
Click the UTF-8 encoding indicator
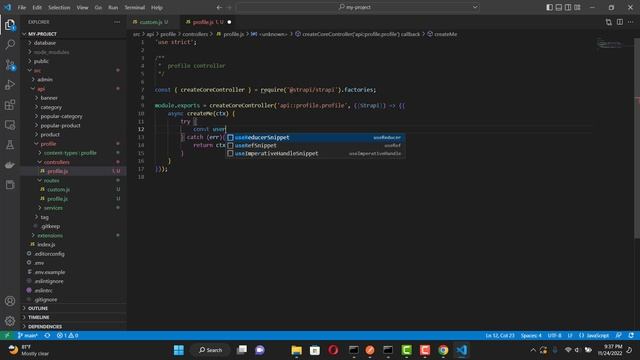[x=554, y=335]
